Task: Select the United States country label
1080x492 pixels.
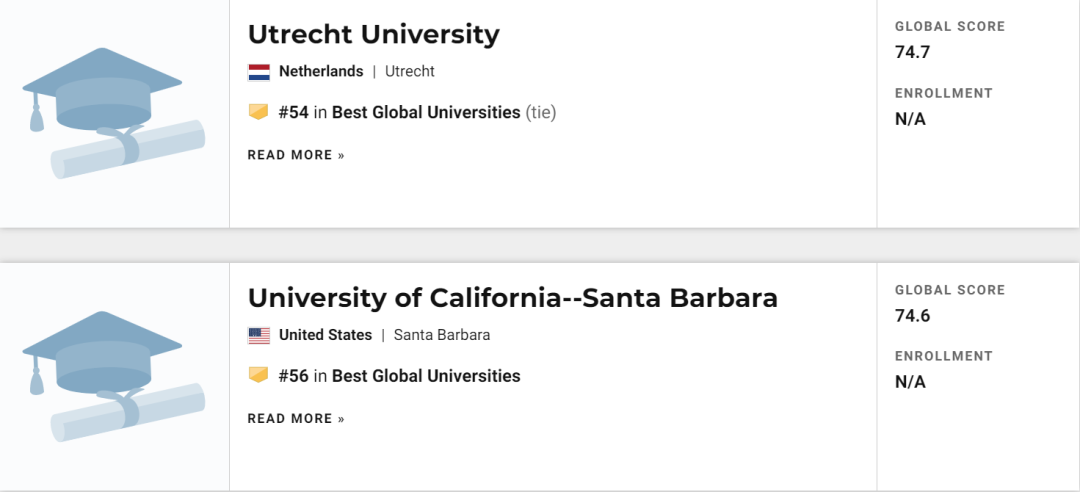Action: pos(325,336)
